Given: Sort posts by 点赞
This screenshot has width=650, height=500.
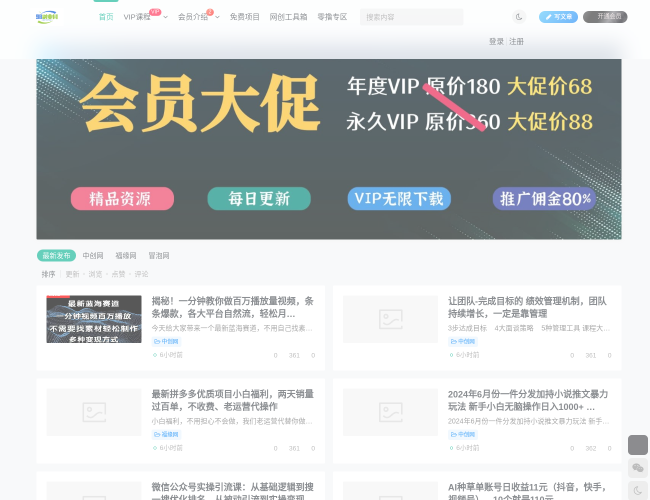Looking at the screenshot, I should (x=118, y=274).
